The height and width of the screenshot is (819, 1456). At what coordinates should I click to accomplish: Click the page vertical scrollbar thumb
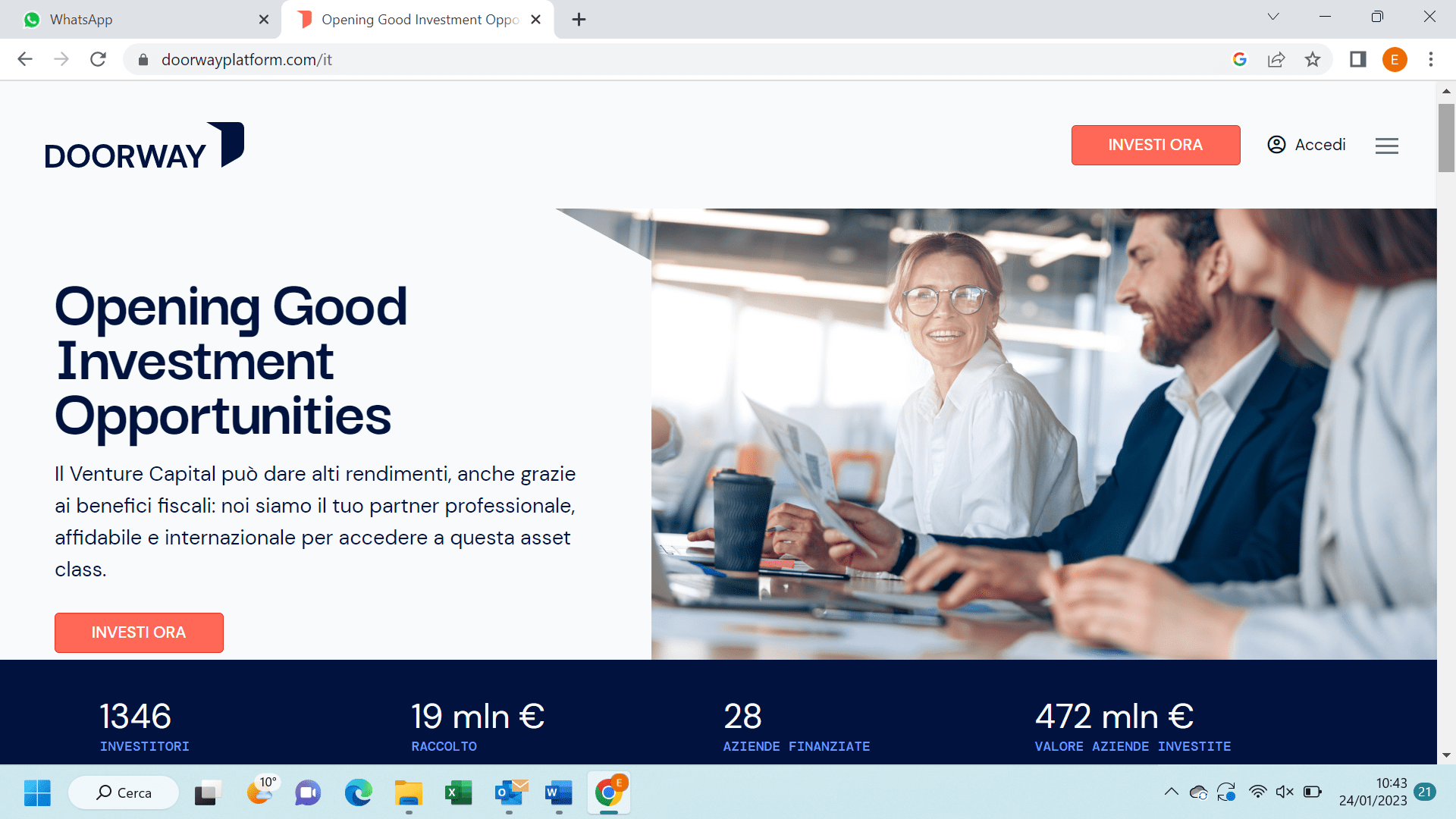(1446, 137)
